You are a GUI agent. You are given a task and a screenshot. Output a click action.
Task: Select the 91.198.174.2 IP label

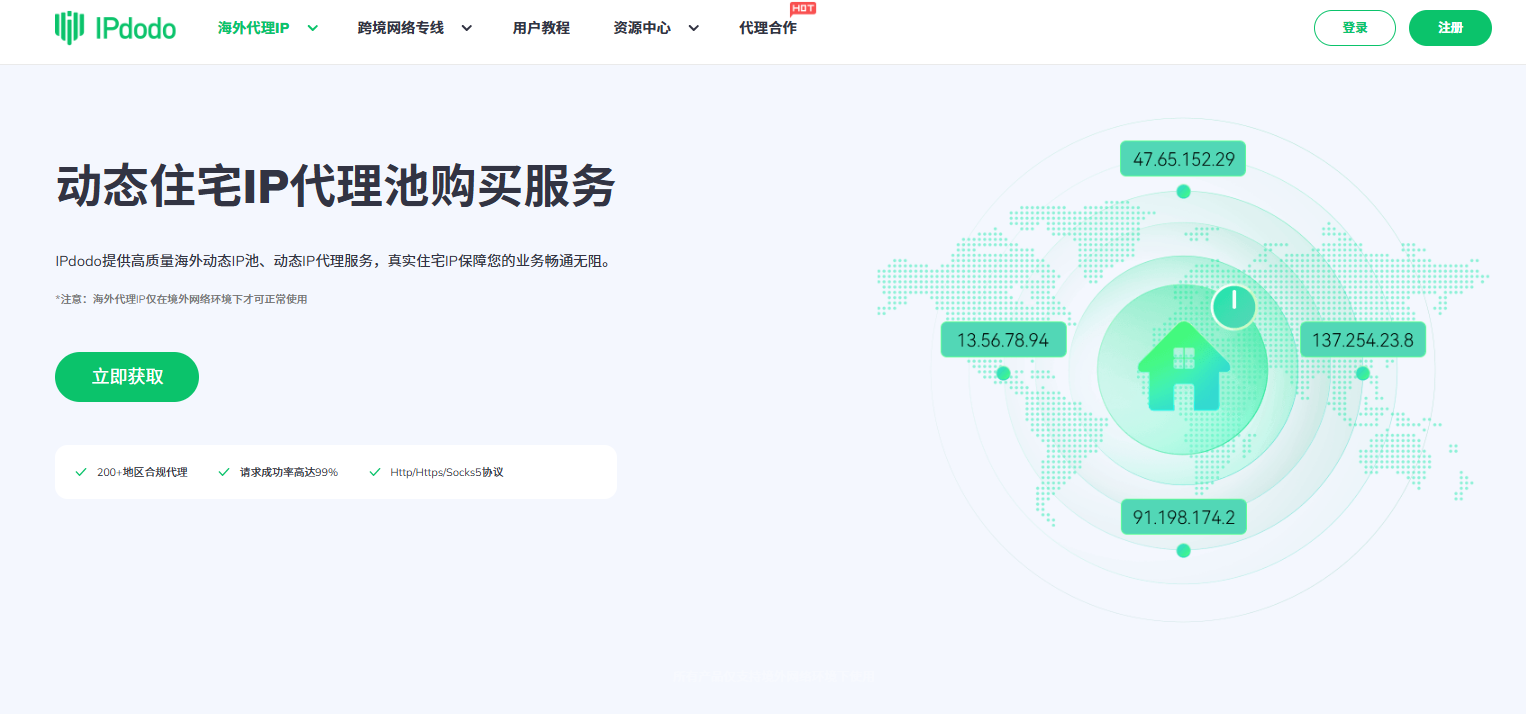click(1183, 517)
